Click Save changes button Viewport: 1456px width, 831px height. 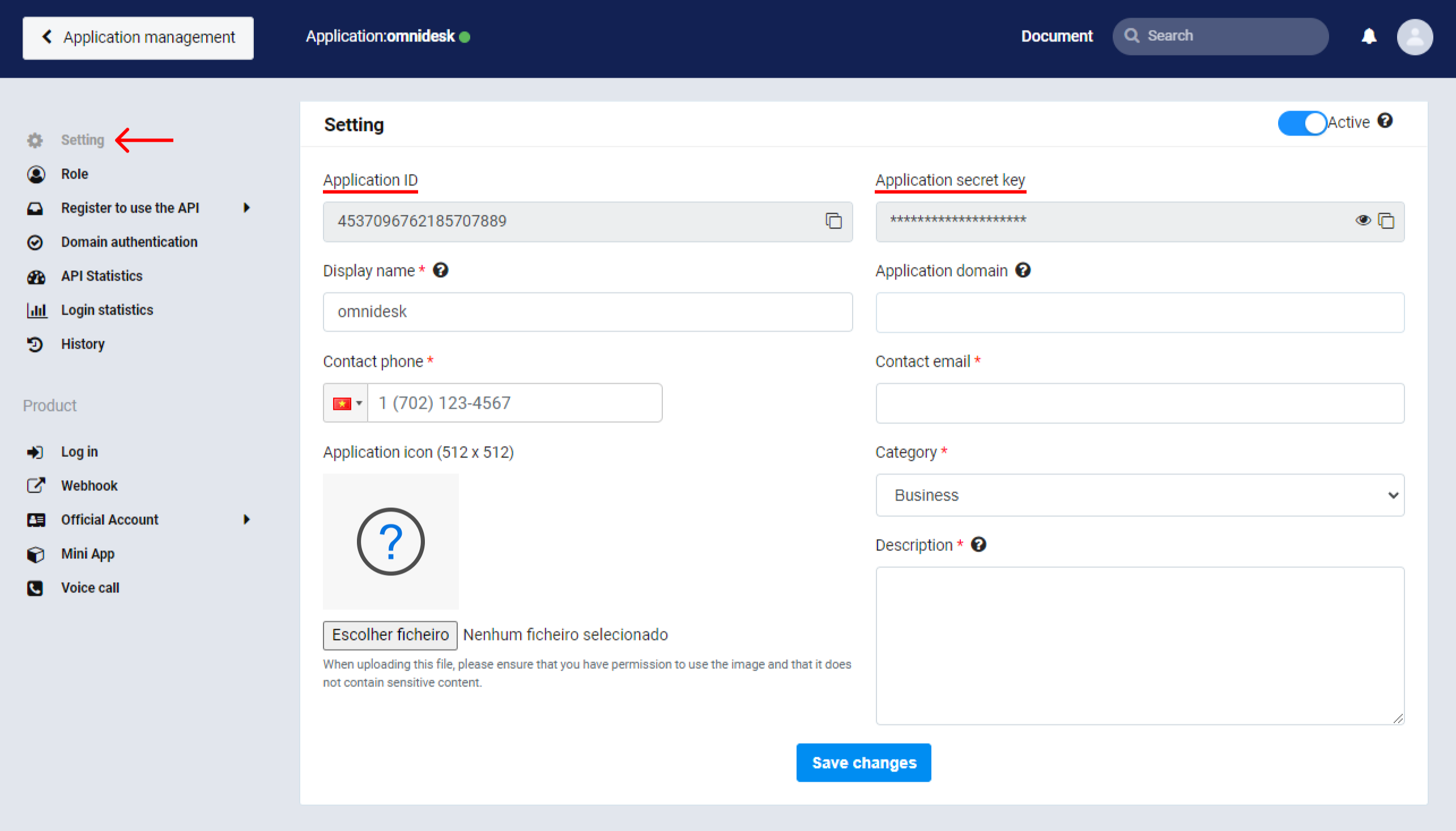pos(863,762)
